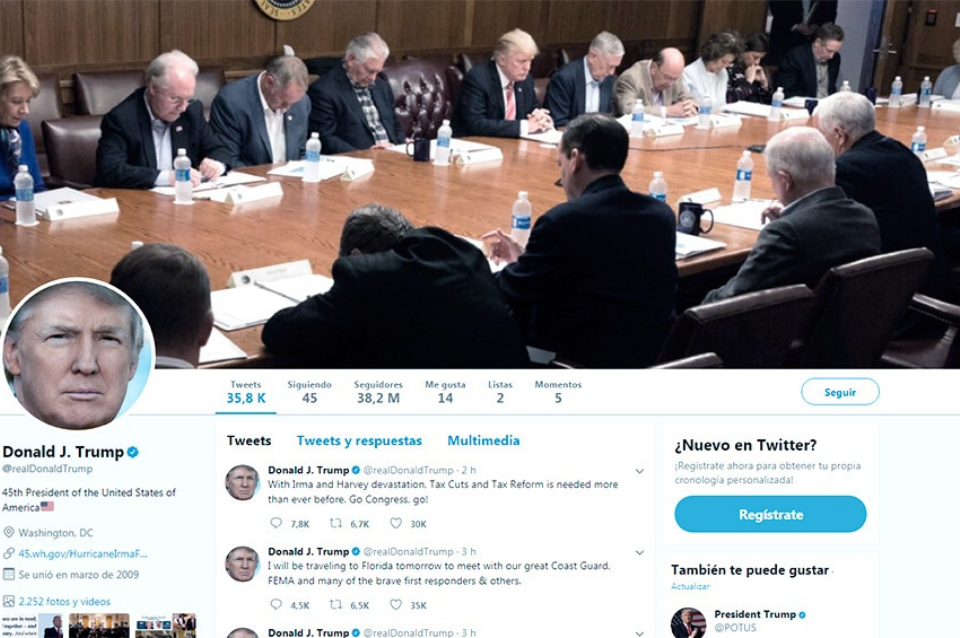Screen dimensions: 960x638
Task: Click reply icon on Florida travel tweet
Action: (x=276, y=604)
